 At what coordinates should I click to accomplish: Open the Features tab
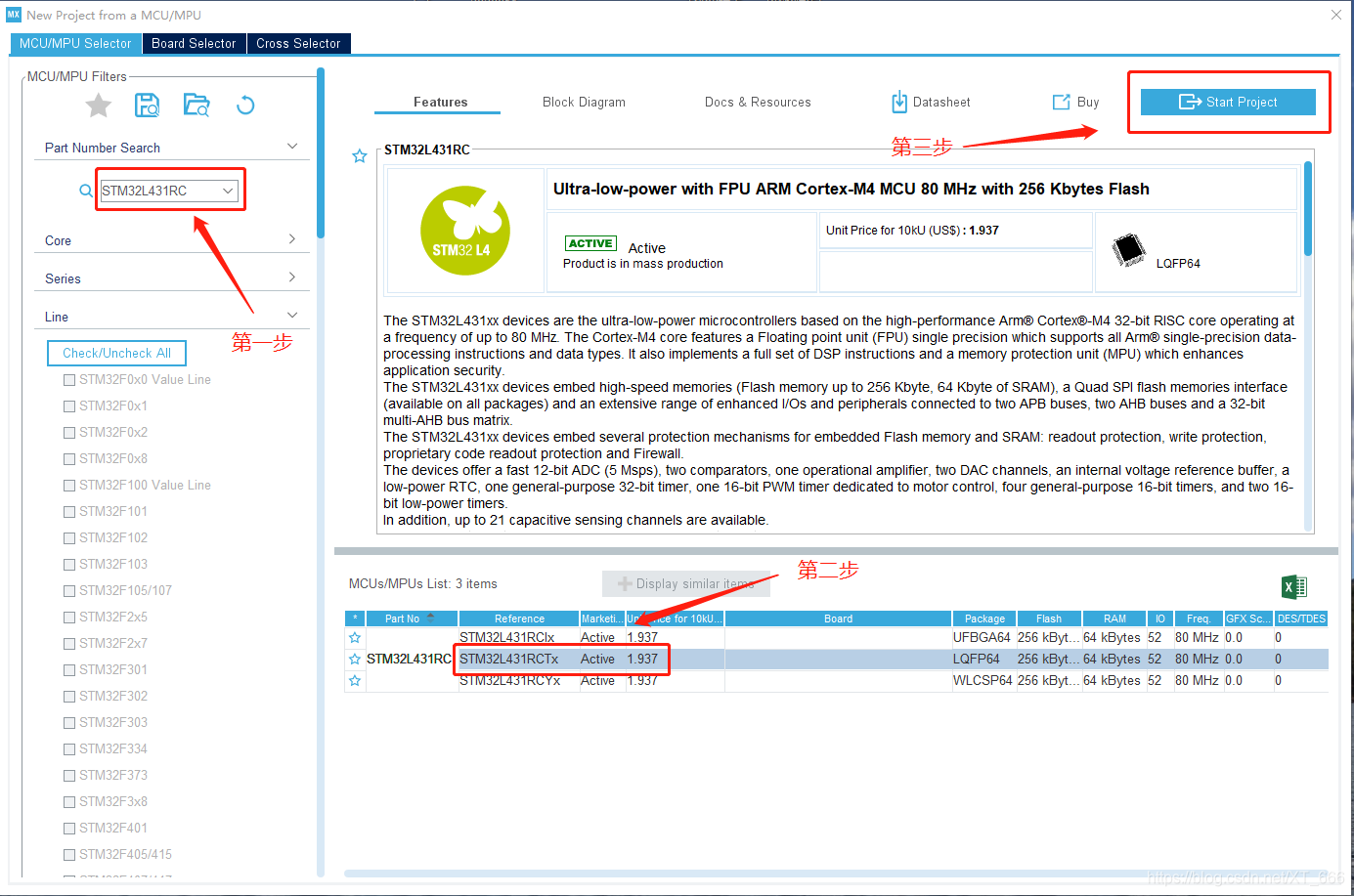(440, 102)
